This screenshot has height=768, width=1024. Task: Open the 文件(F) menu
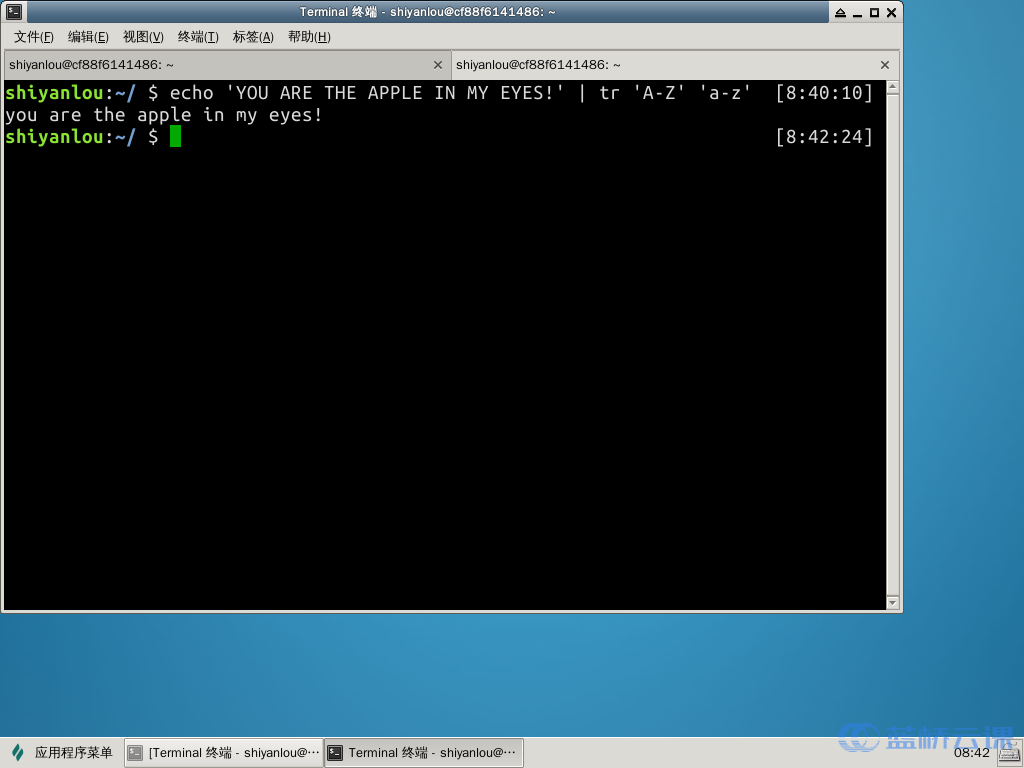[x=33, y=37]
